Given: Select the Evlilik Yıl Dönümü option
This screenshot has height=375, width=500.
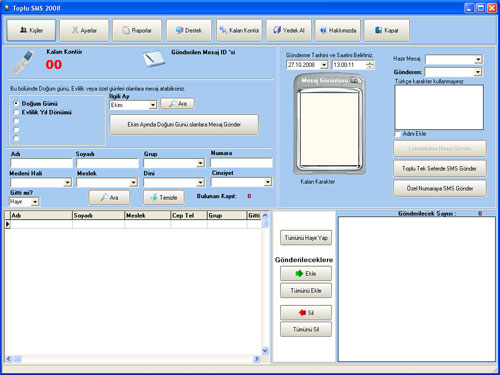Looking at the screenshot, I should pos(16,112).
